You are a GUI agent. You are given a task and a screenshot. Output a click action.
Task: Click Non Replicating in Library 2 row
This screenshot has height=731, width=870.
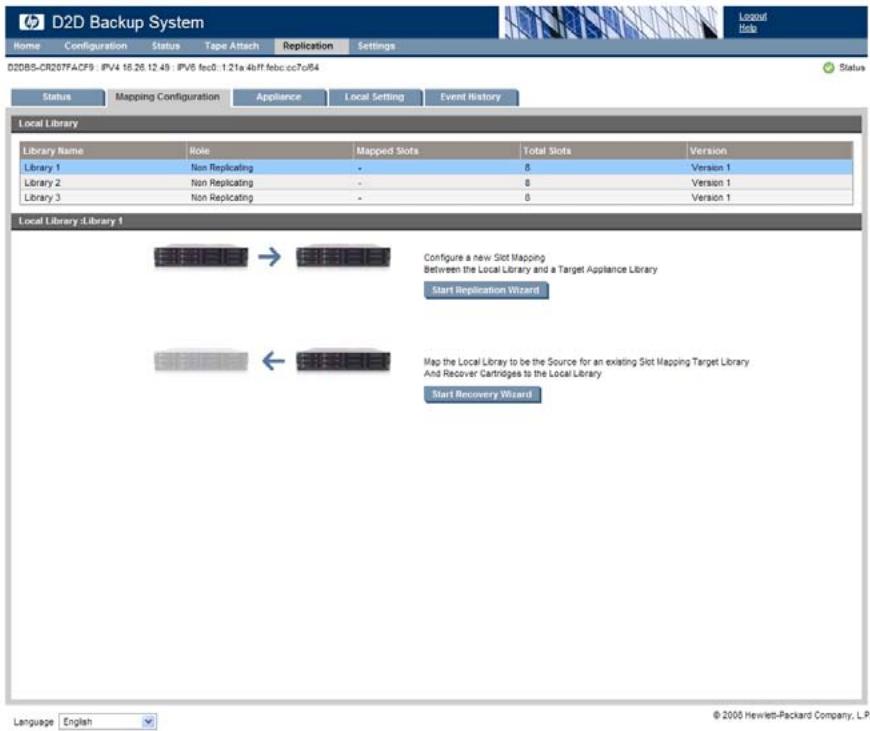pos(222,183)
